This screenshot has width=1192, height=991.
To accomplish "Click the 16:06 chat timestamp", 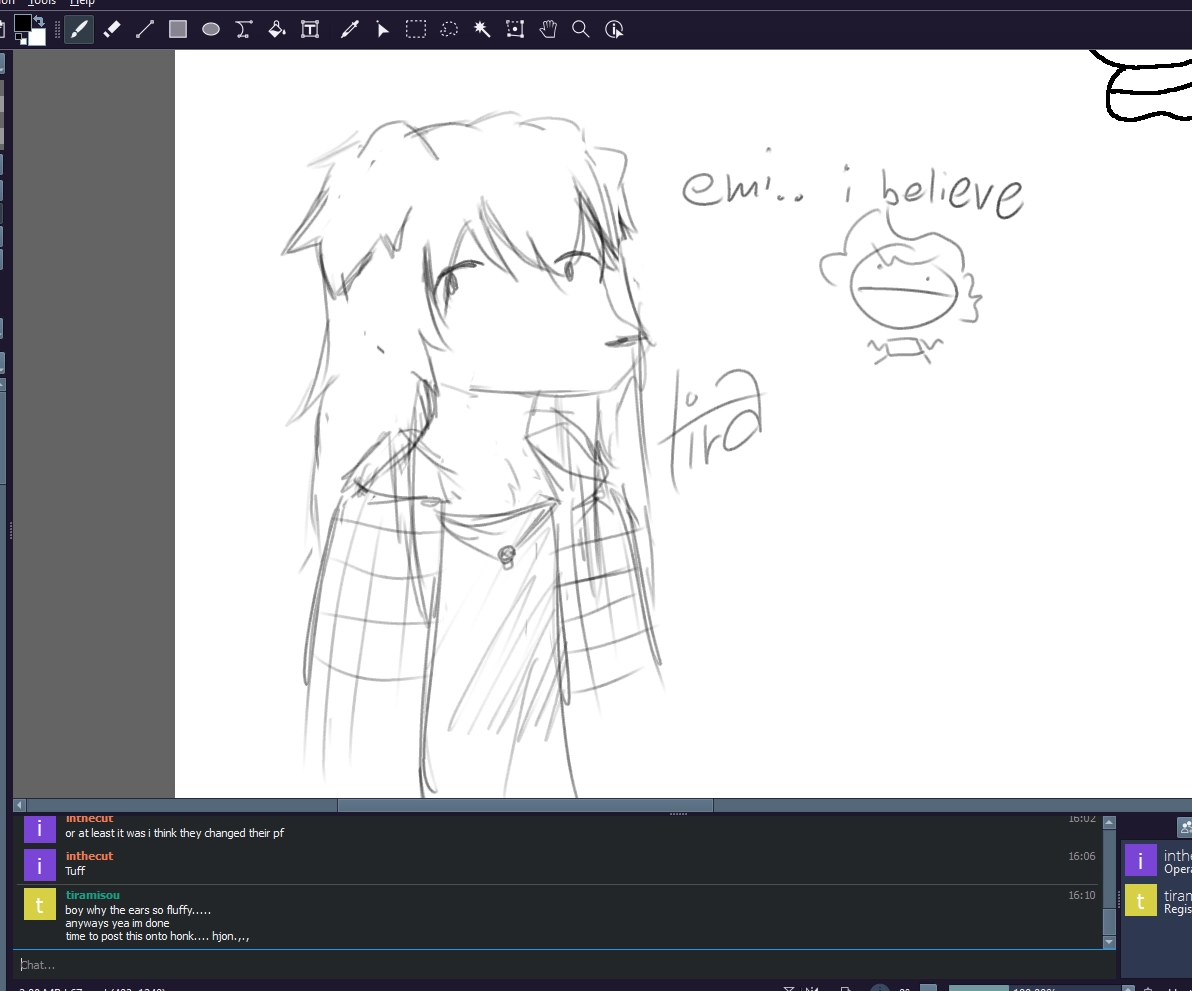I will tap(1082, 856).
